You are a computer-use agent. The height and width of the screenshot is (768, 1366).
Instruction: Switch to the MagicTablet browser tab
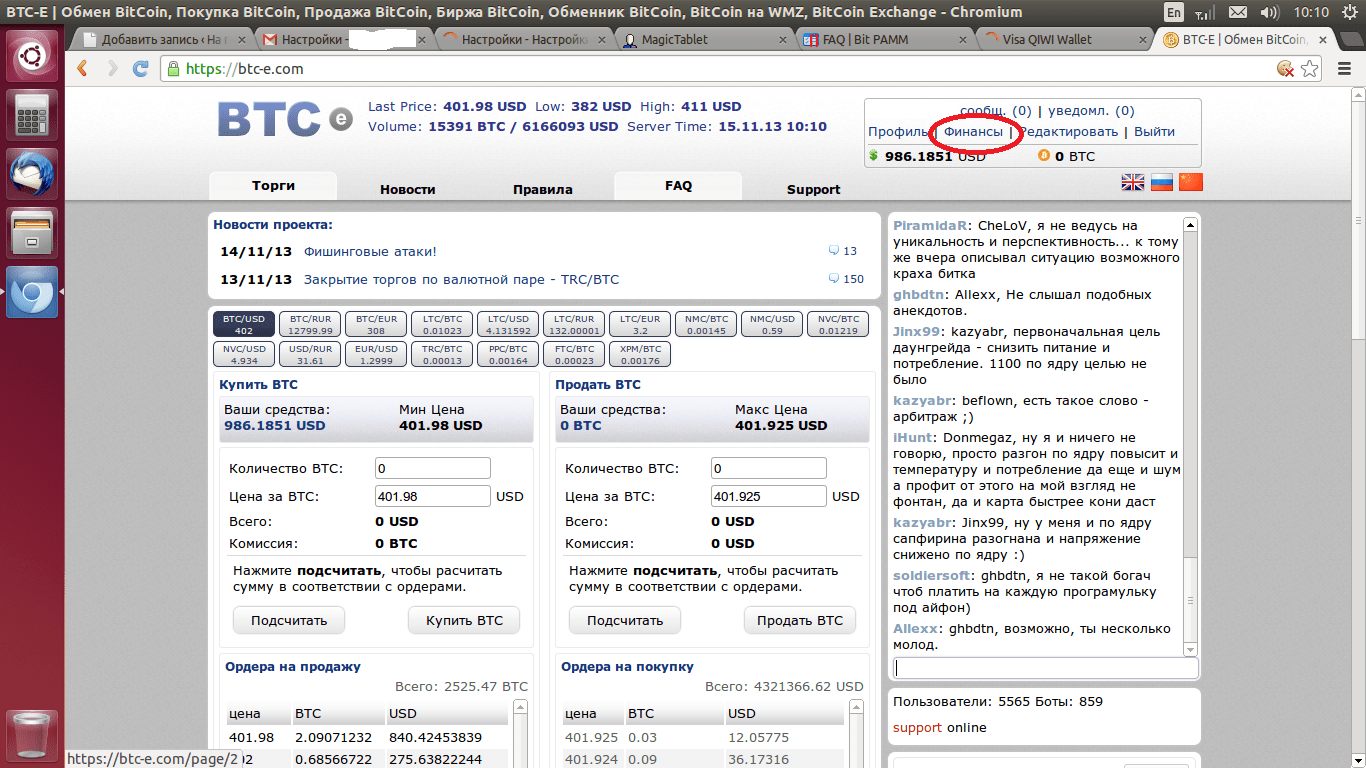pos(703,40)
